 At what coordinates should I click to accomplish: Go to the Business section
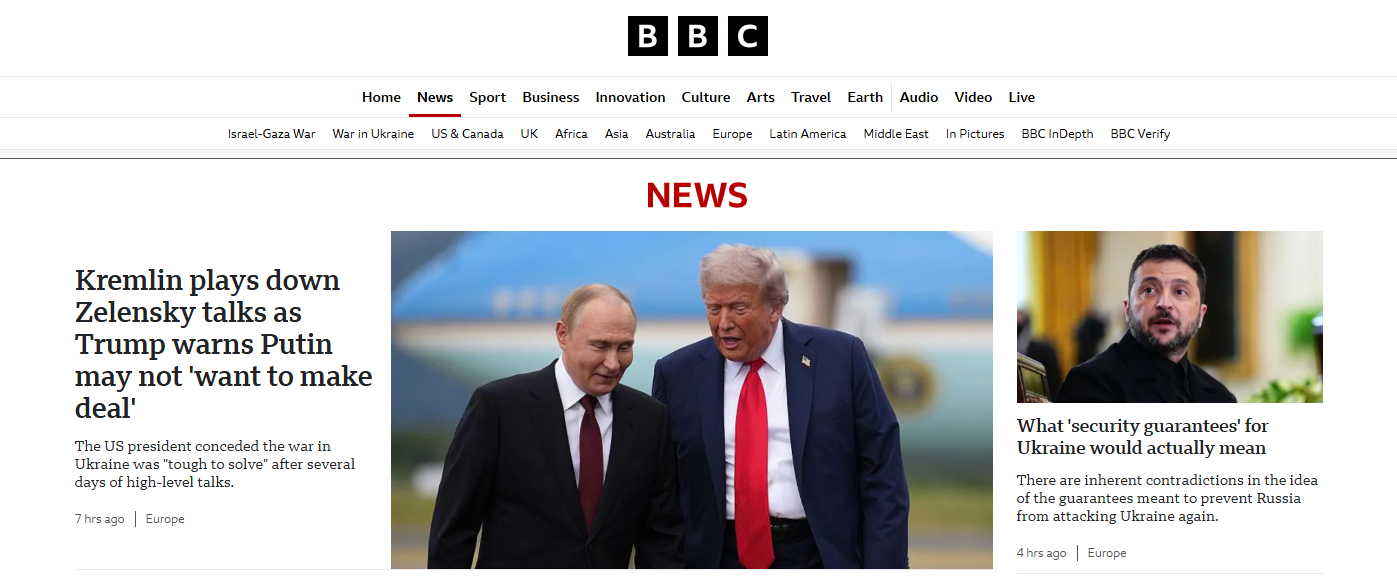[x=551, y=97]
